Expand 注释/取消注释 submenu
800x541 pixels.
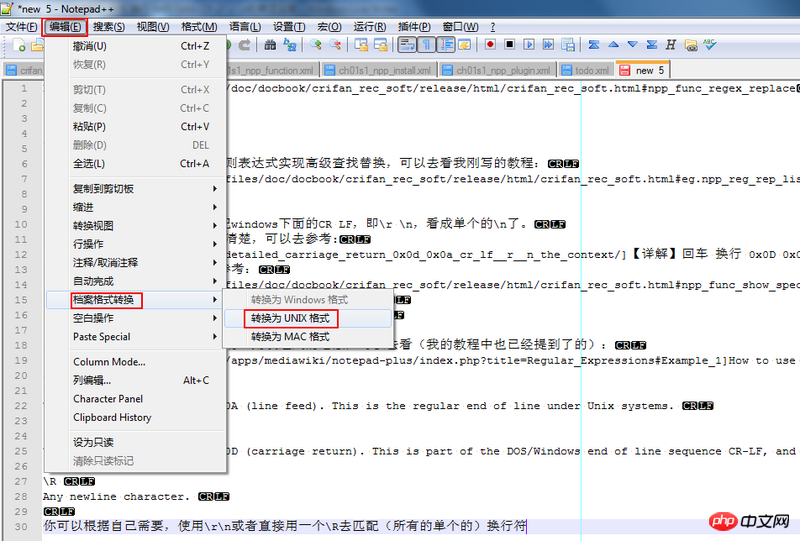click(x=136, y=262)
